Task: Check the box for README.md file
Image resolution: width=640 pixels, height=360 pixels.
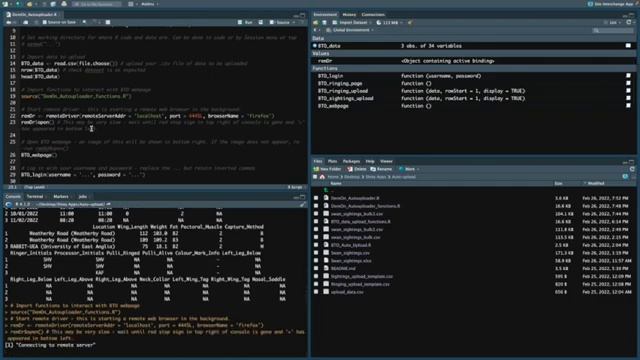Action: 316,269
